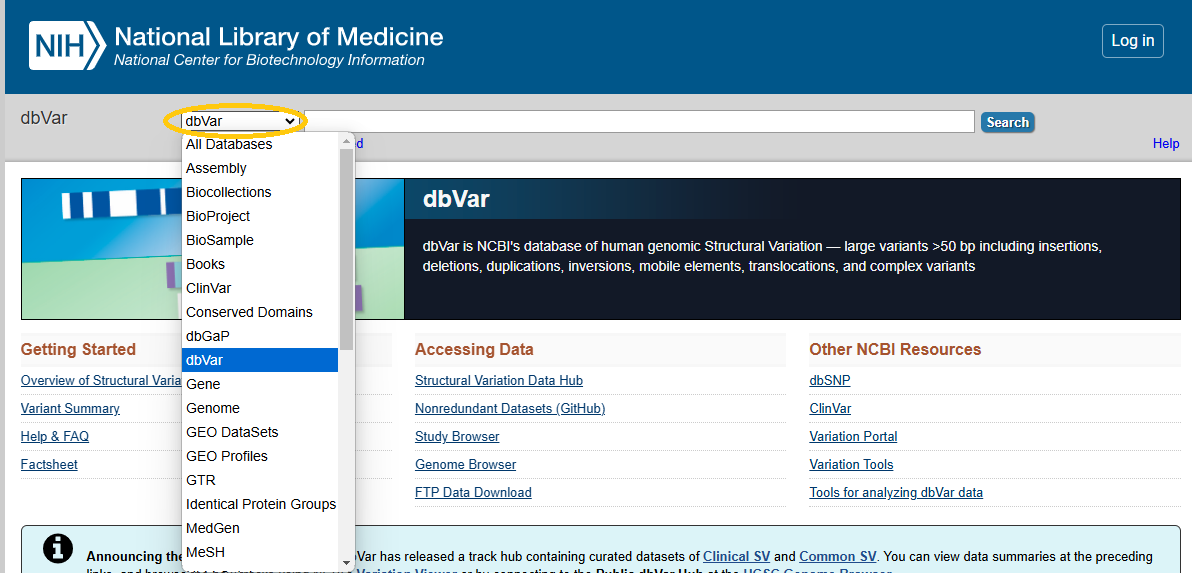Select Identical Protein Groups option
1192x573 pixels.
(260, 505)
